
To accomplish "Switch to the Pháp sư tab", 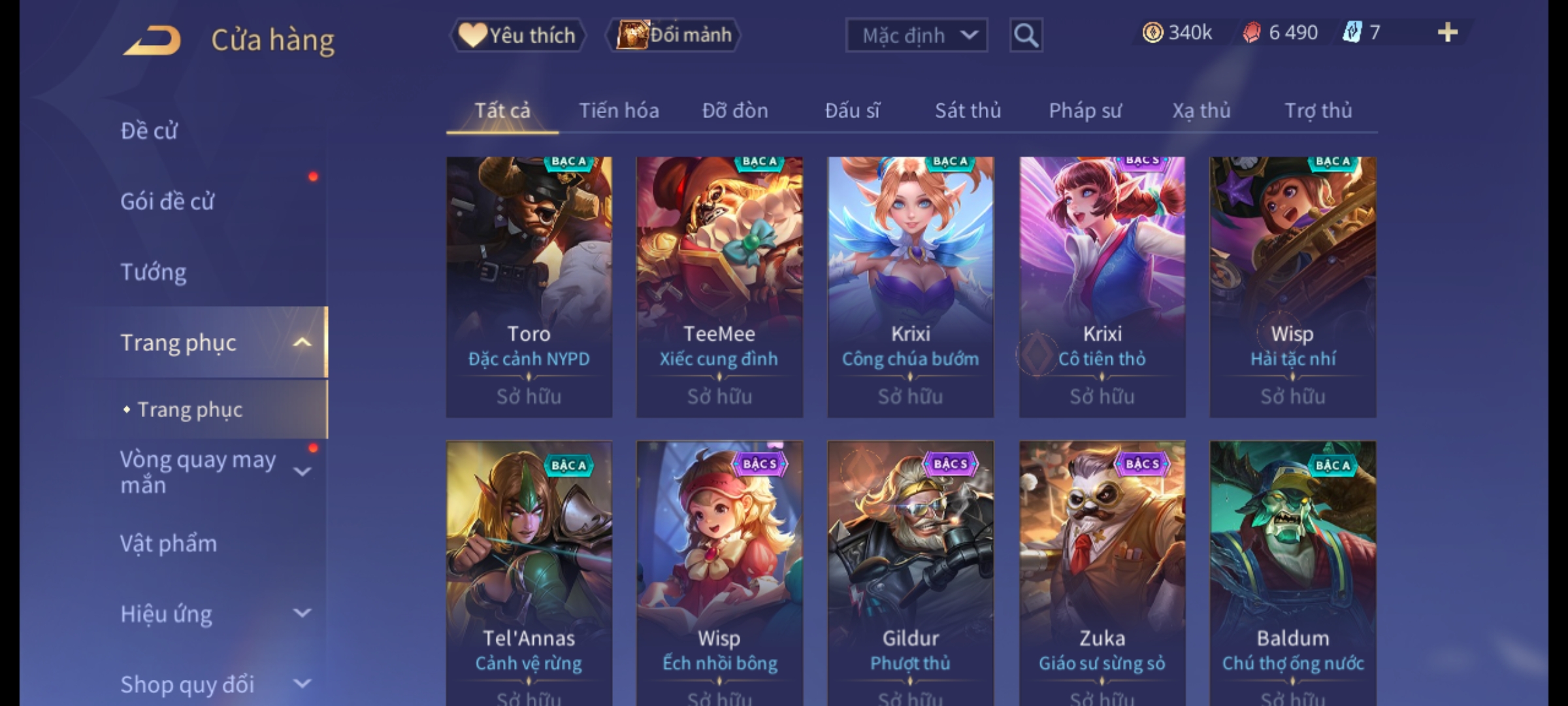I will click(x=1085, y=110).
